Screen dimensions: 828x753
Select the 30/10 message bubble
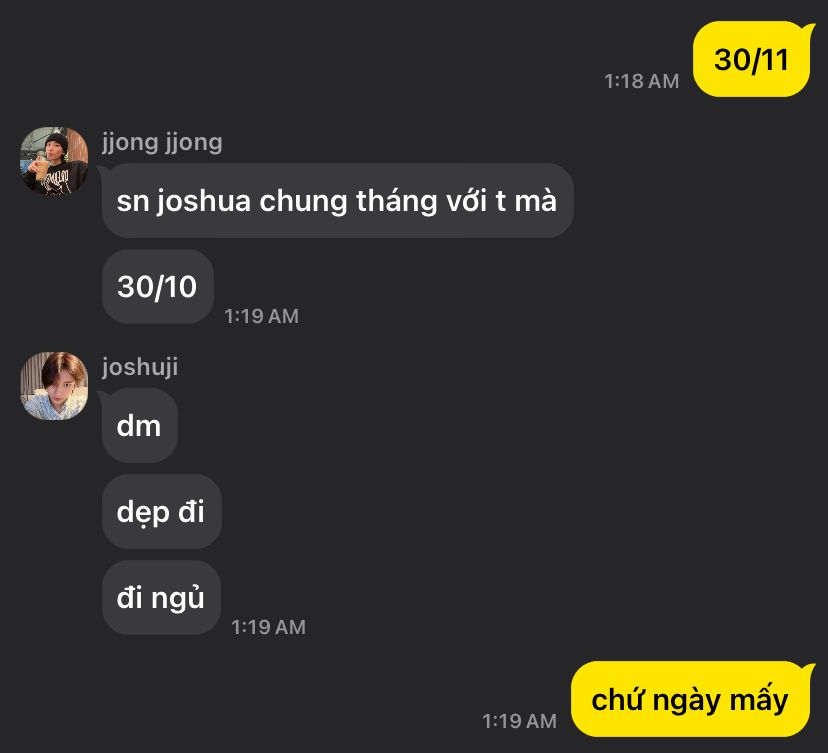157,287
